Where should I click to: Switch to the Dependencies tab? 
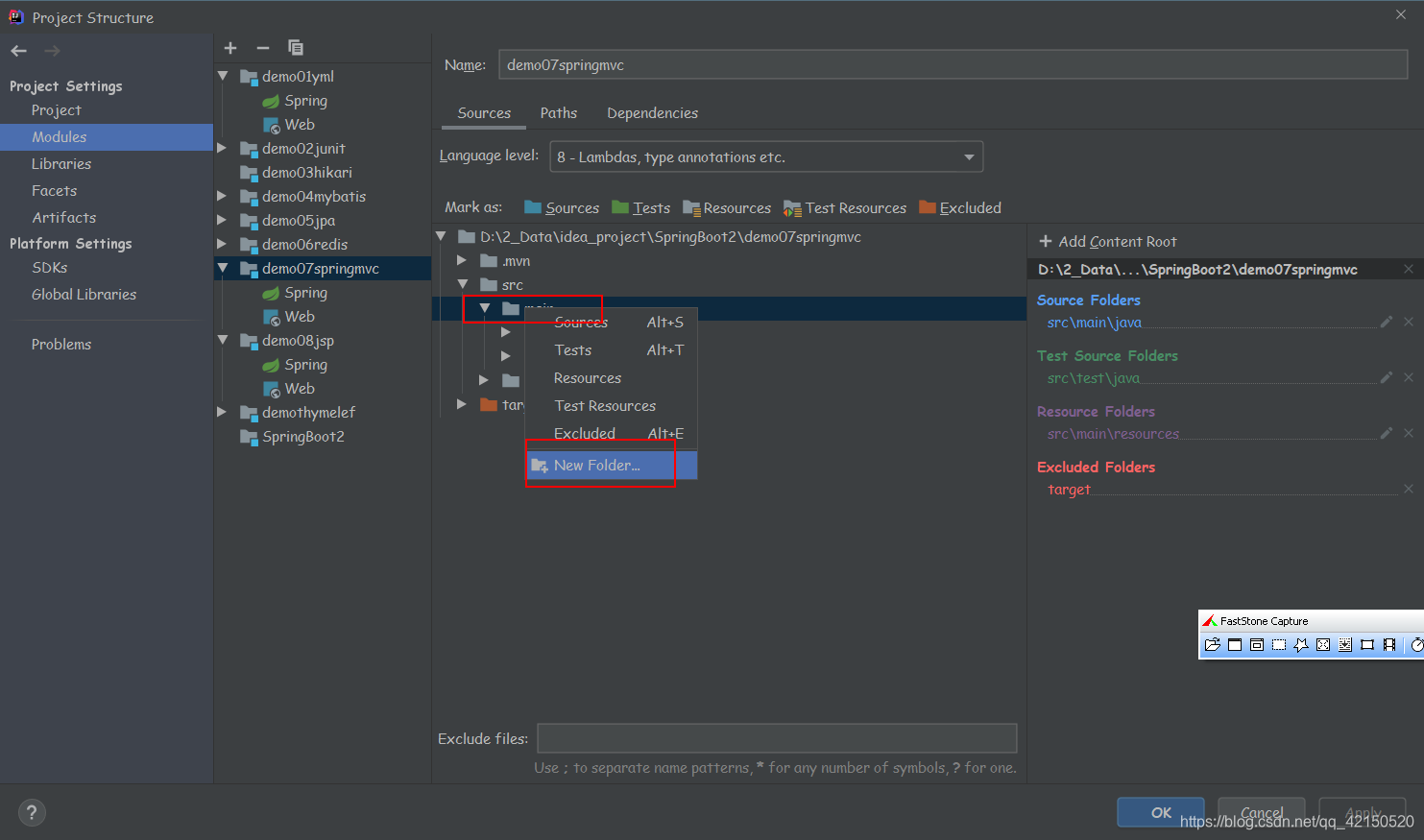(x=653, y=113)
